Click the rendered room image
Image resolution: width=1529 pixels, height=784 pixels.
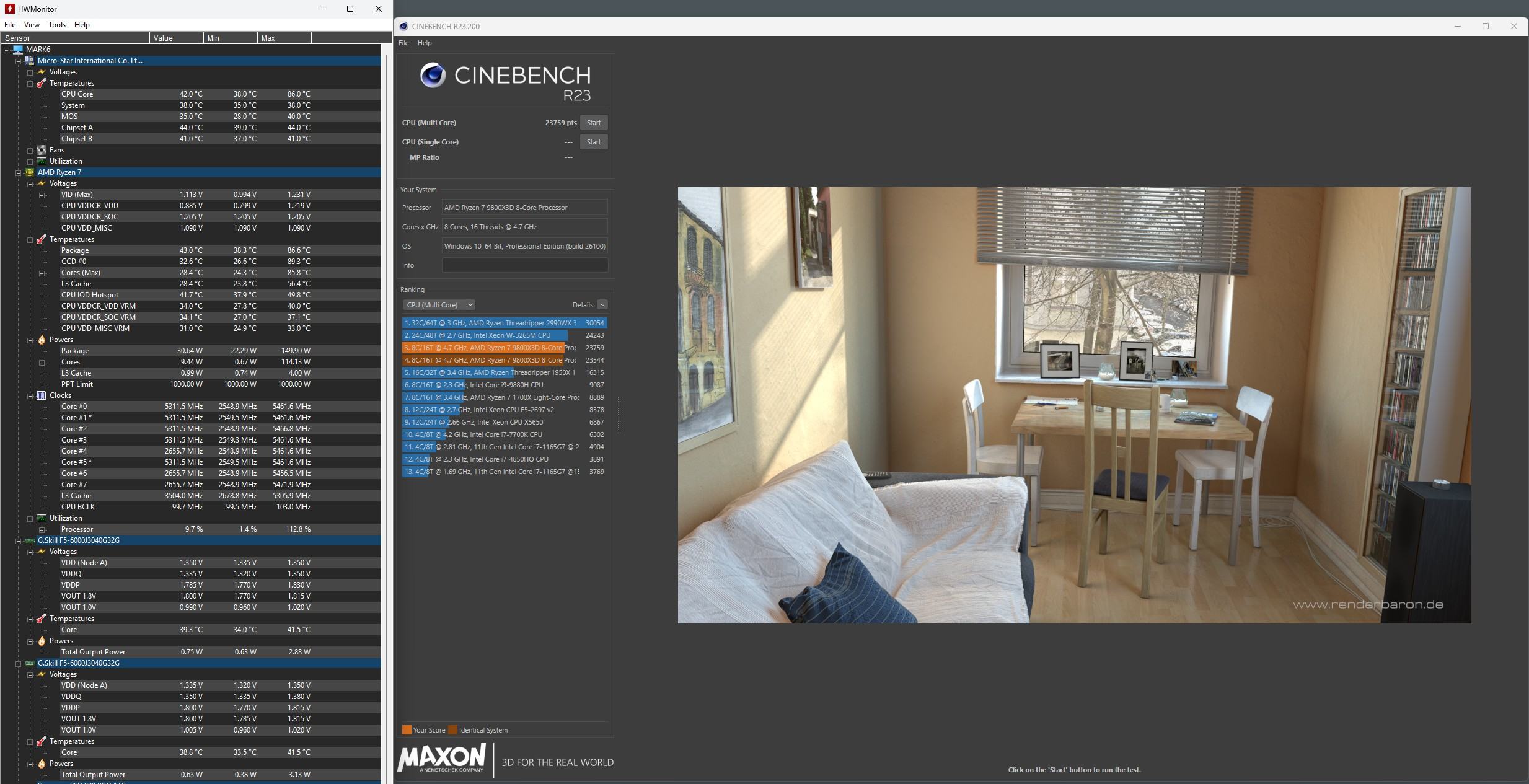coord(1074,405)
